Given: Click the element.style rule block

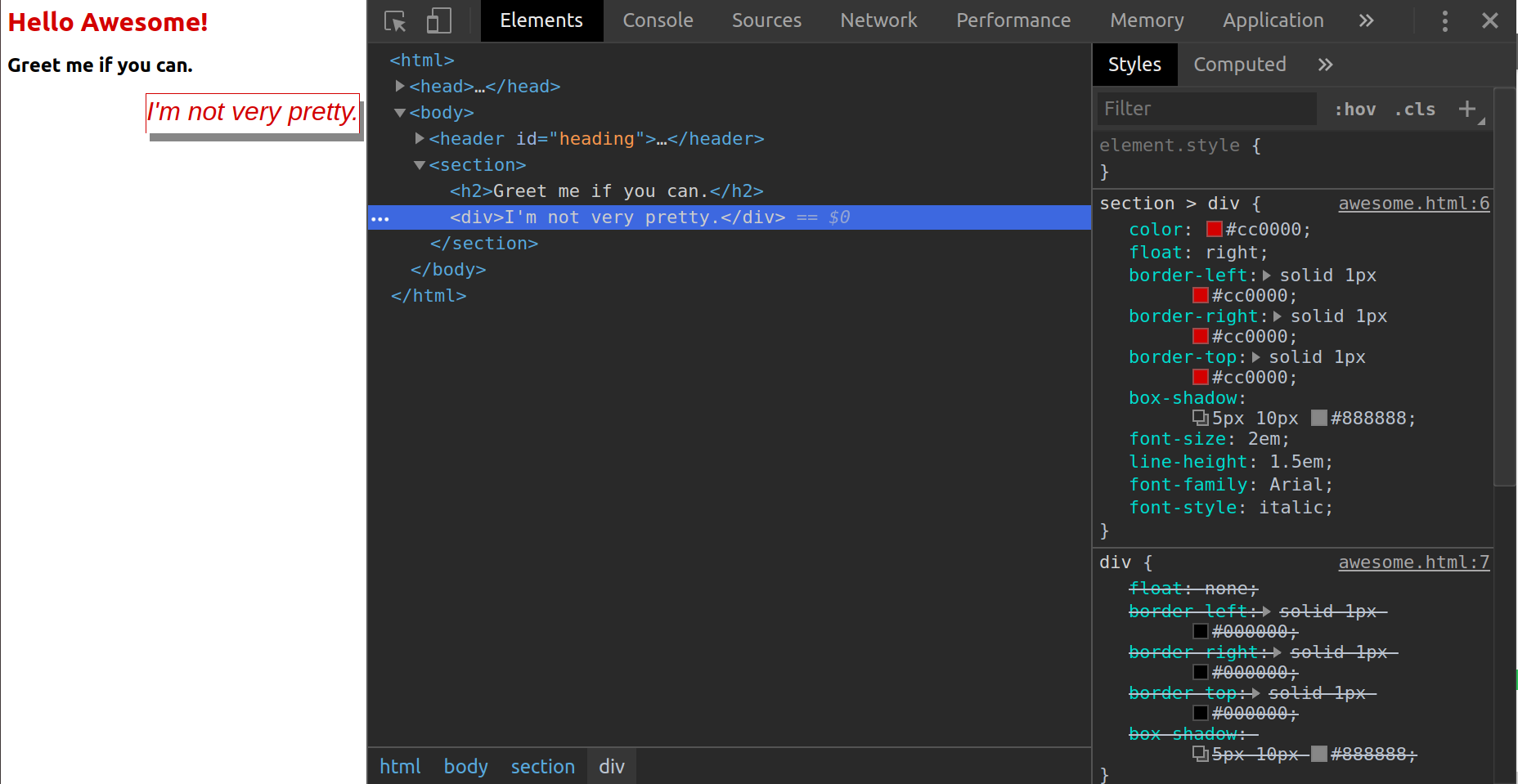Looking at the screenshot, I should [1293, 159].
